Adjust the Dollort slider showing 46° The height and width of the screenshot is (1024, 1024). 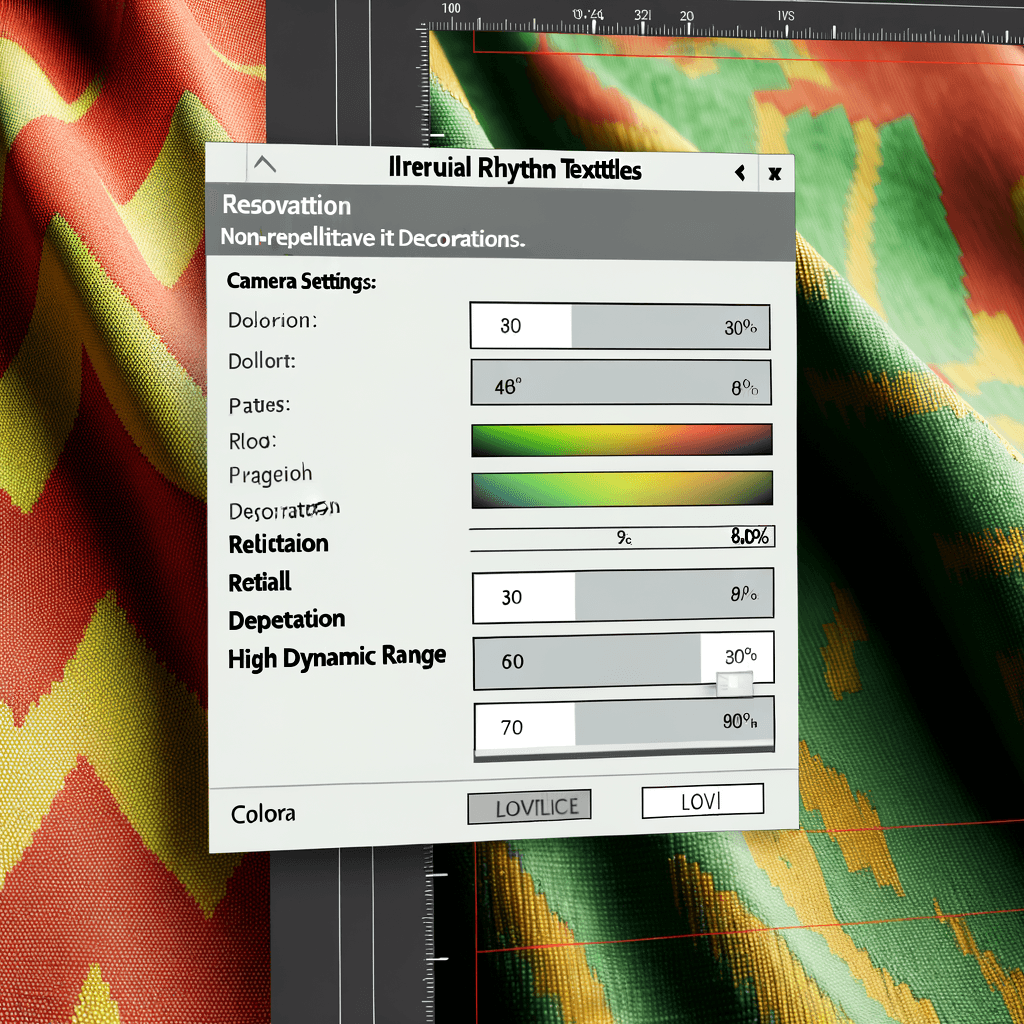(x=621, y=382)
